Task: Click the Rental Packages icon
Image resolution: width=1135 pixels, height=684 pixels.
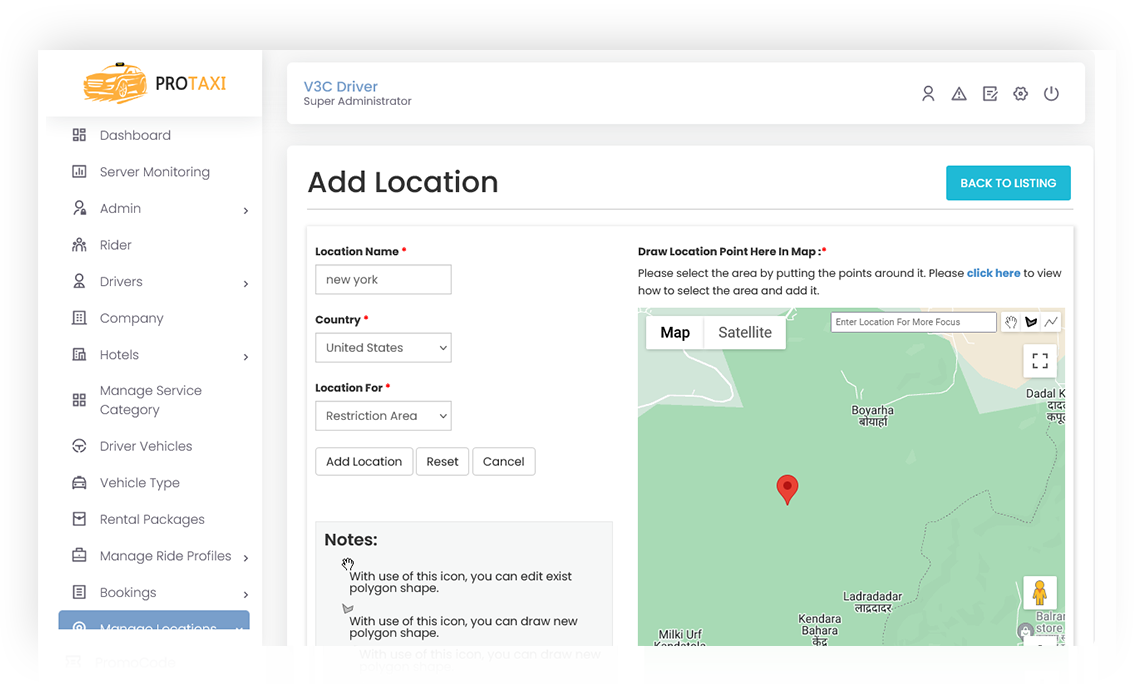Action: click(79, 519)
